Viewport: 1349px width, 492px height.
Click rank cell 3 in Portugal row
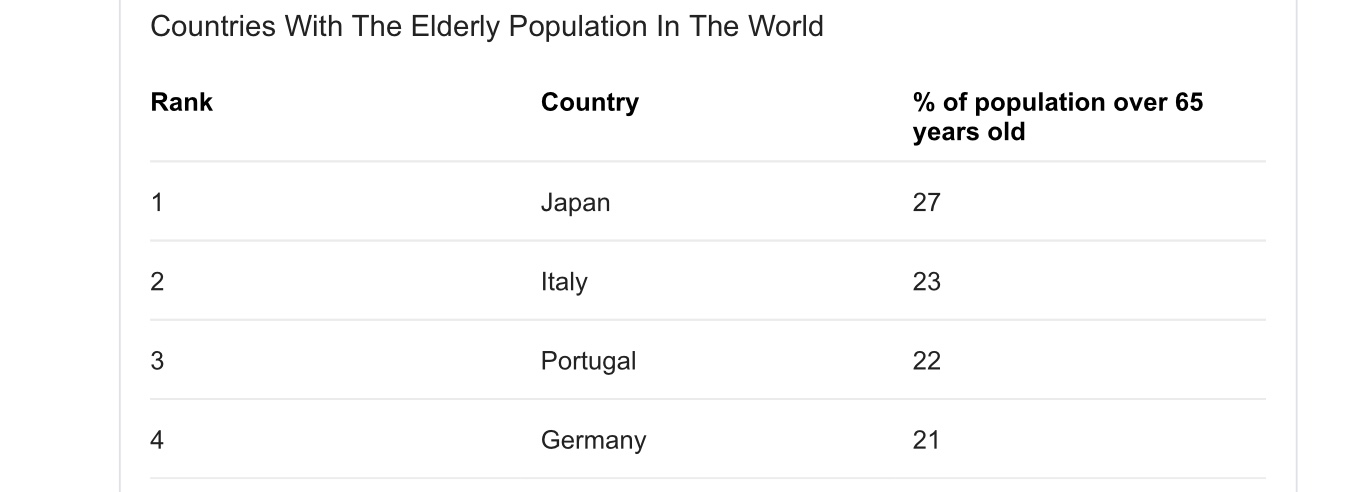(x=157, y=361)
